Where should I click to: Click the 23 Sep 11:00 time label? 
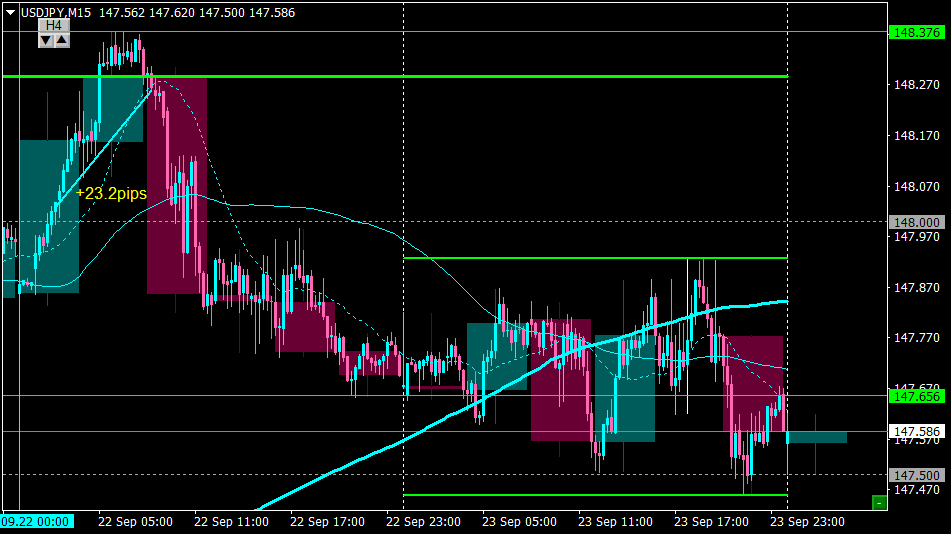click(615, 521)
